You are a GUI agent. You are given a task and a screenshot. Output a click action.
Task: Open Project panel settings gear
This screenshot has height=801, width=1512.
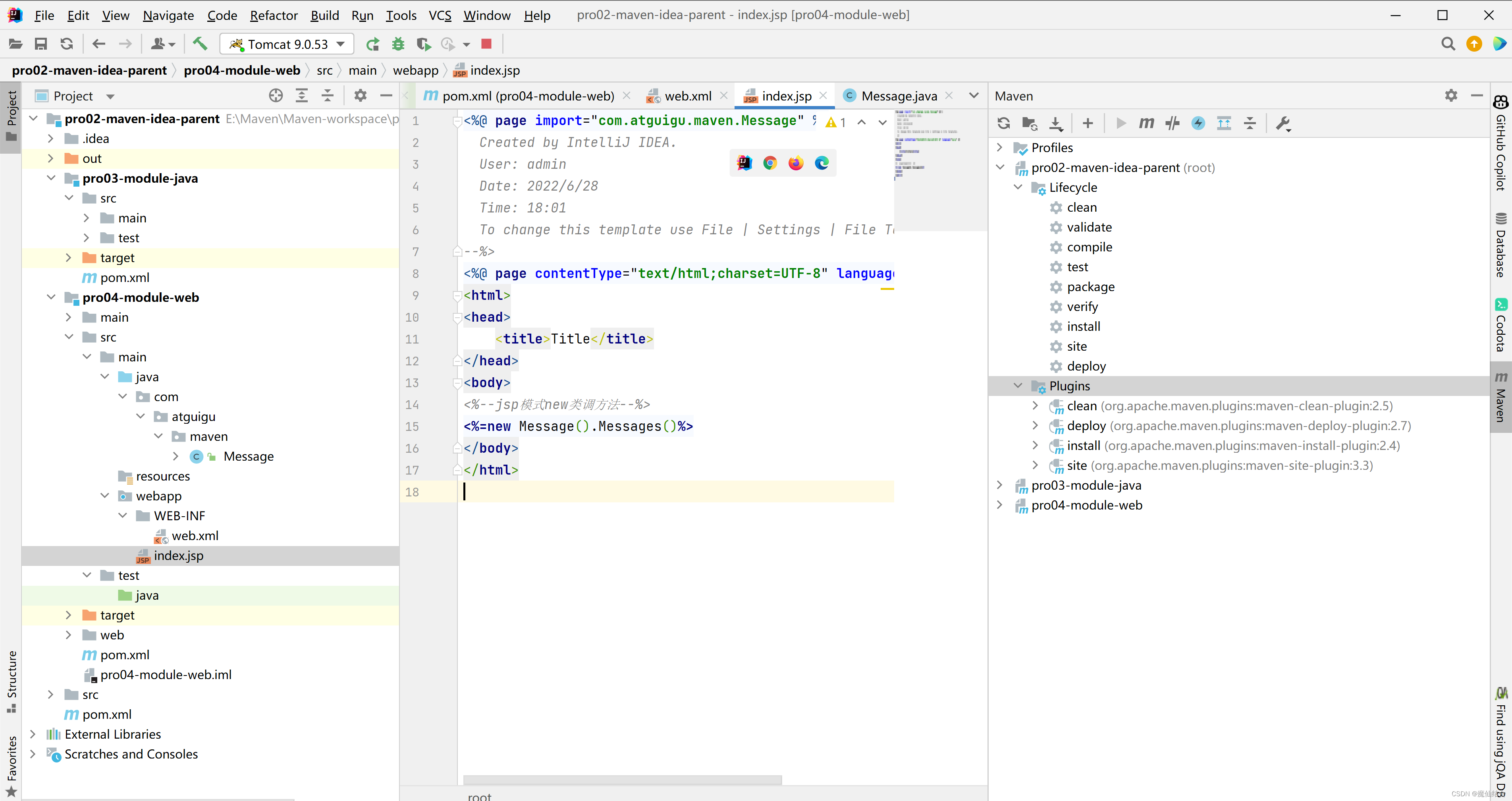(x=361, y=96)
